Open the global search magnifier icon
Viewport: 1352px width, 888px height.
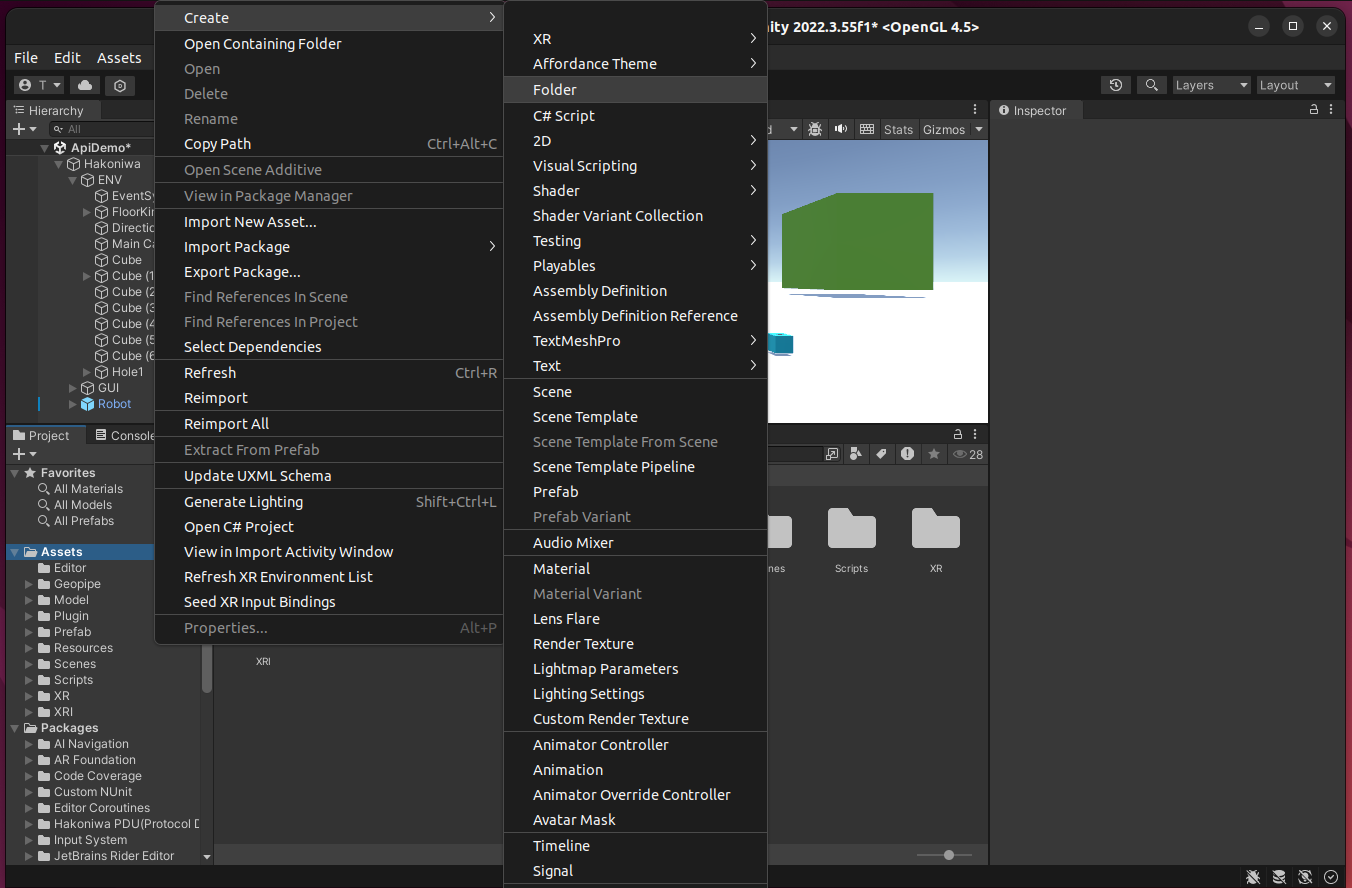[x=1152, y=86]
